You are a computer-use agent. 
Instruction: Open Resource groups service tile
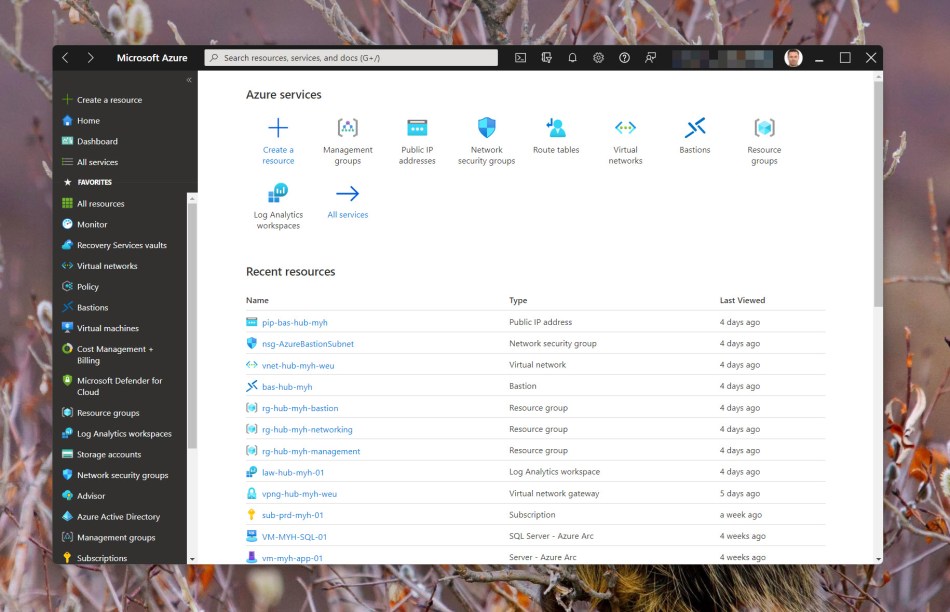pyautogui.click(x=764, y=141)
